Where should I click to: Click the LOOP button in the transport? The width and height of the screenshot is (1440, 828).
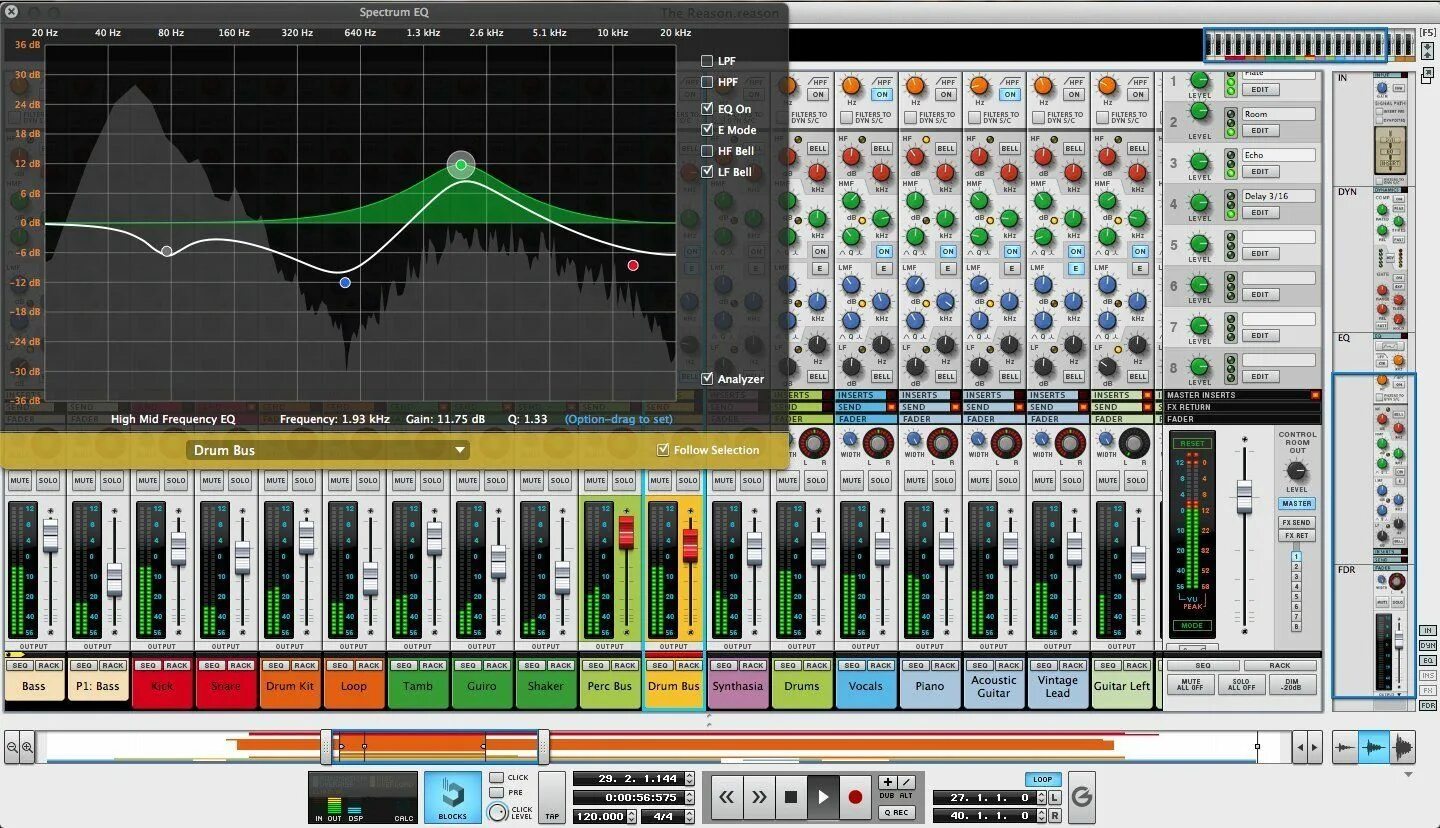pos(1043,779)
